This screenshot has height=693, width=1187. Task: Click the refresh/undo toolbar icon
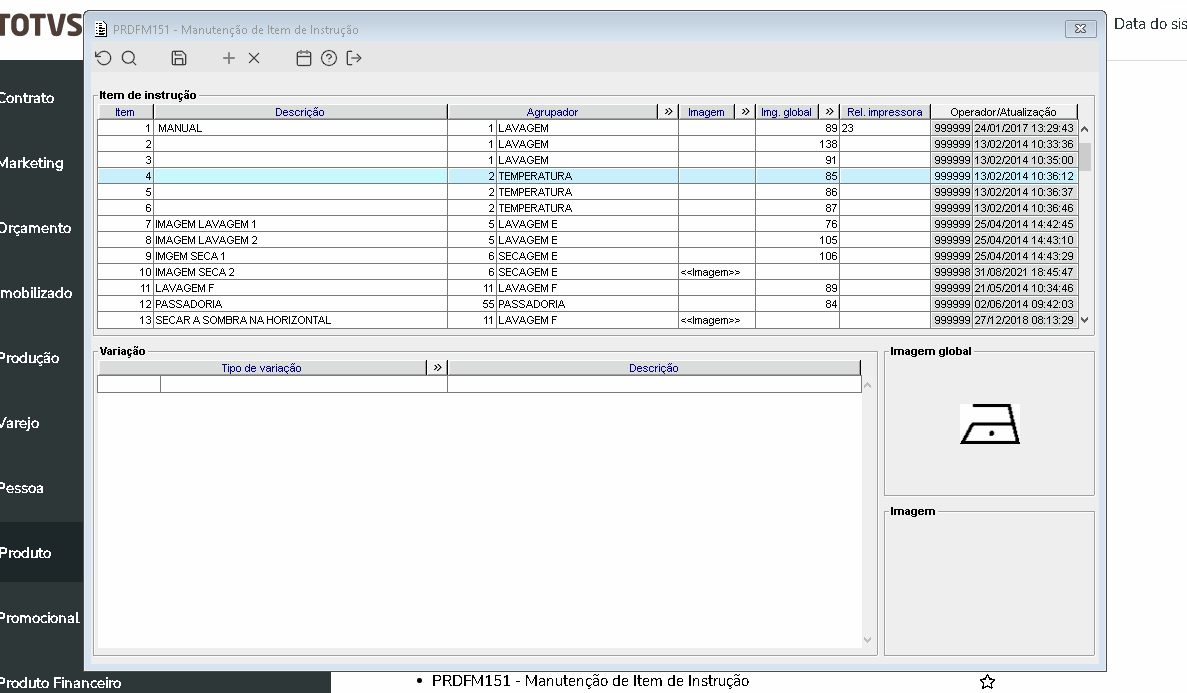(103, 58)
